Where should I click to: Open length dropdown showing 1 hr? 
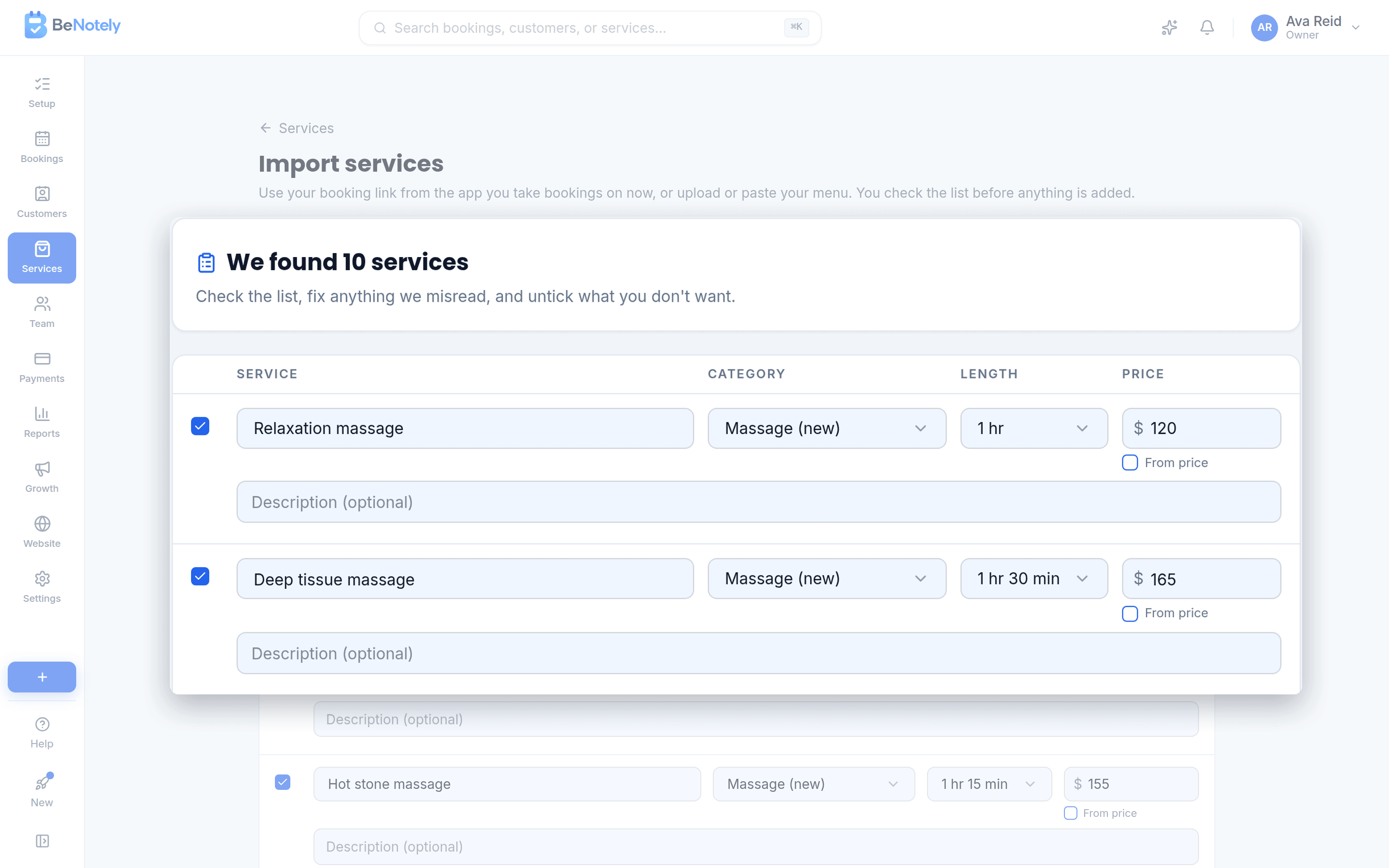coord(1034,428)
